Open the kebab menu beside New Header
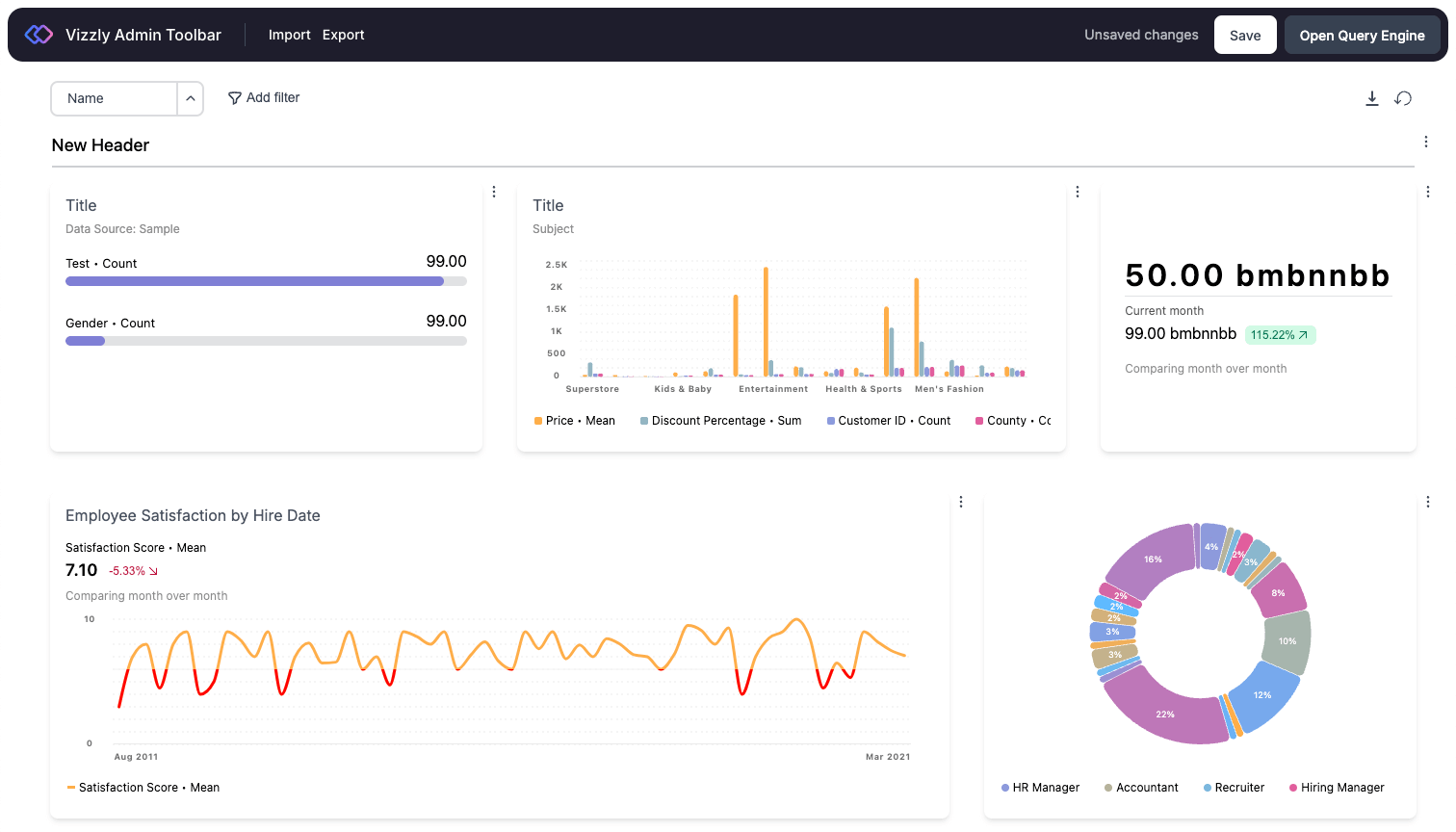 pos(1426,141)
